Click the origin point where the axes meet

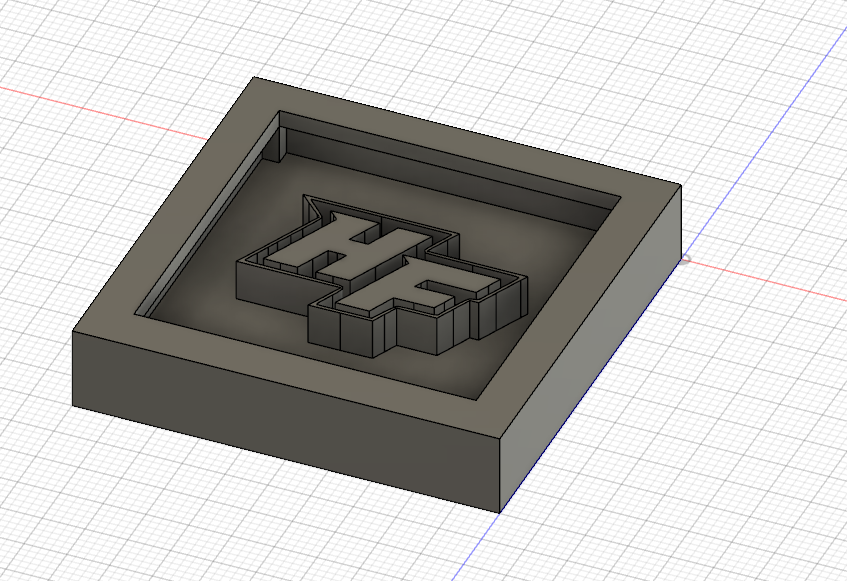[684, 260]
